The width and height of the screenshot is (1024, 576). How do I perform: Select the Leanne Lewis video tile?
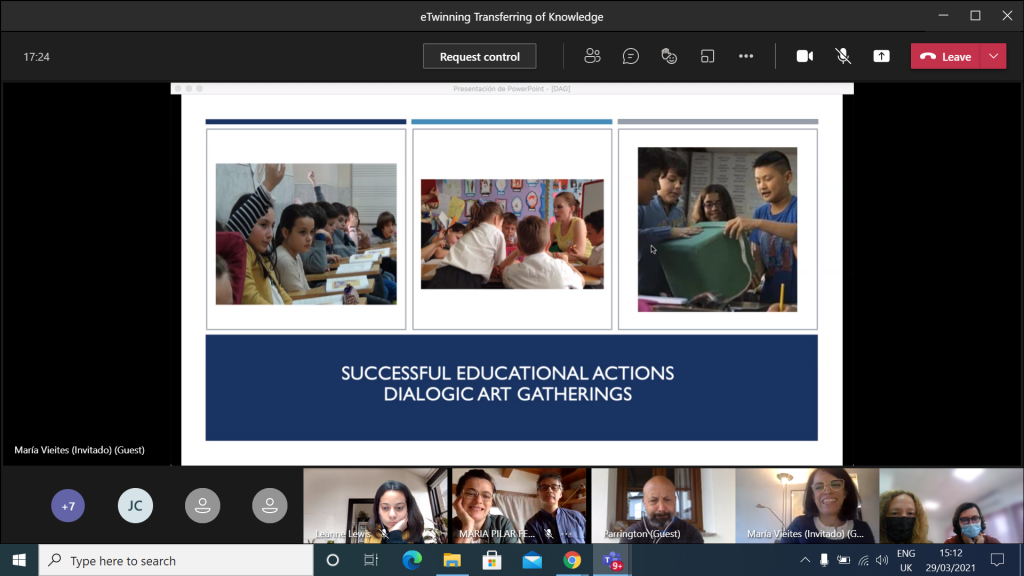pos(375,506)
